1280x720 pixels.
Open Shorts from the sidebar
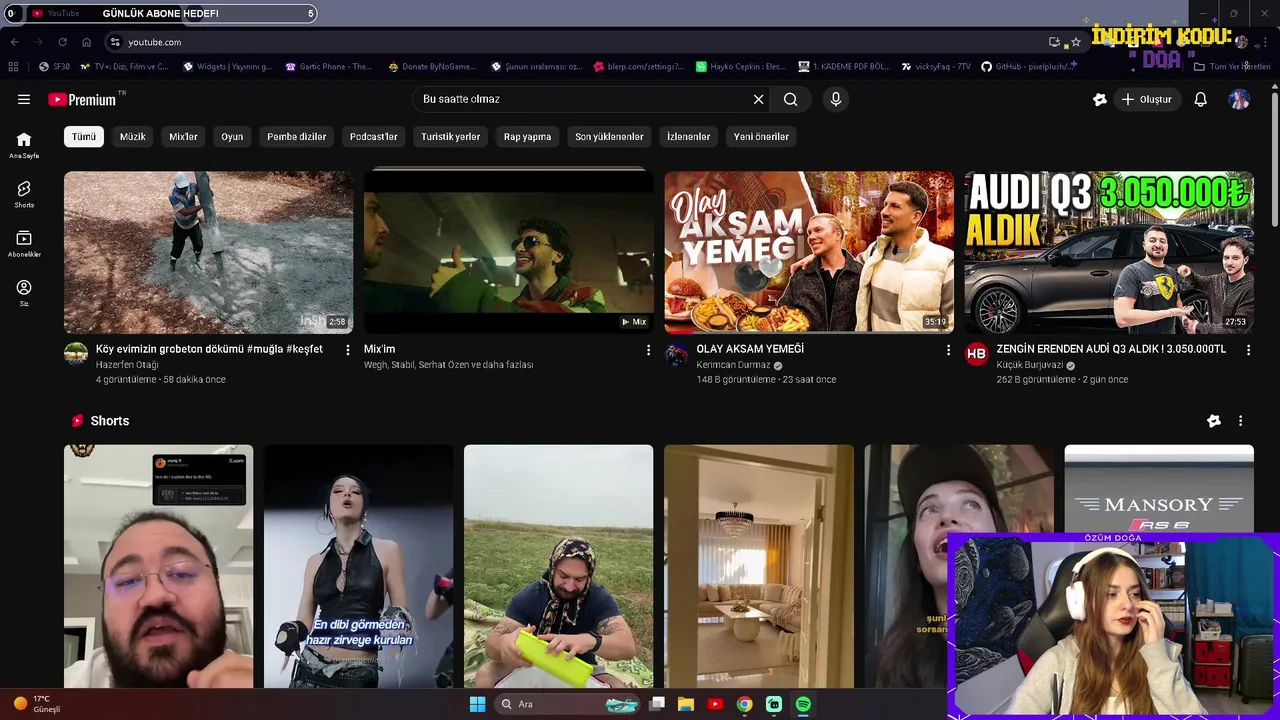tap(24, 194)
